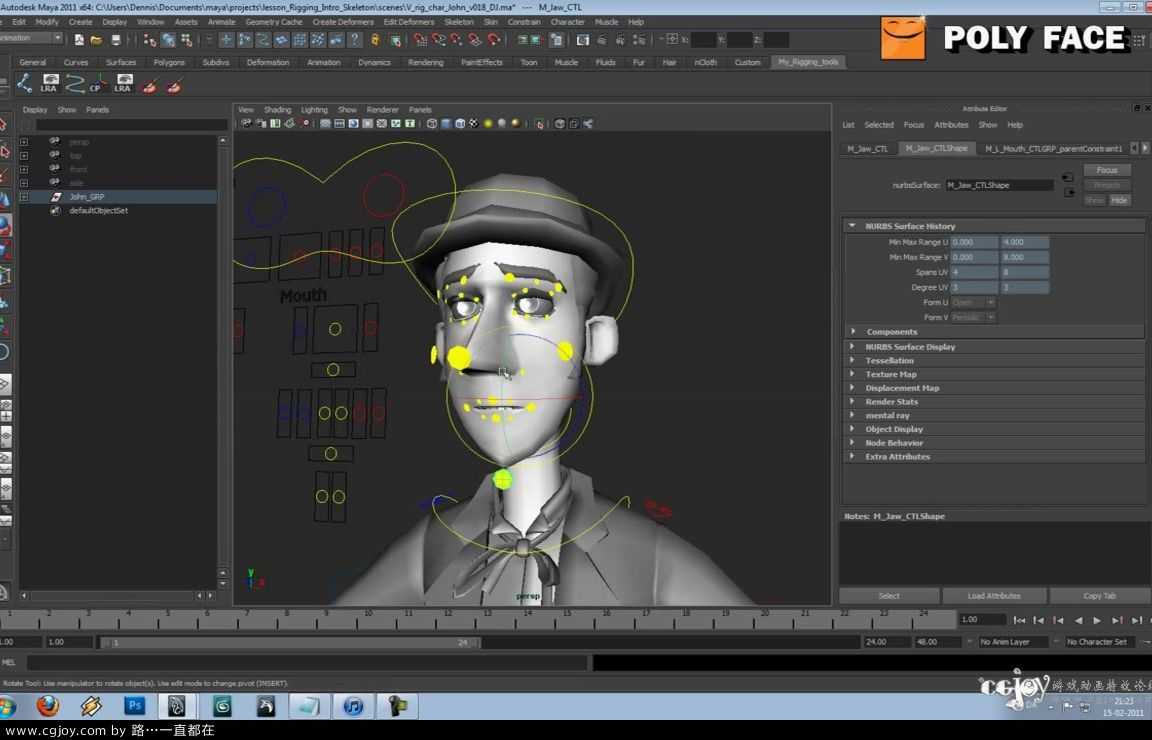
Task: Collapse the NURBS Surface History section
Action: 852,226
